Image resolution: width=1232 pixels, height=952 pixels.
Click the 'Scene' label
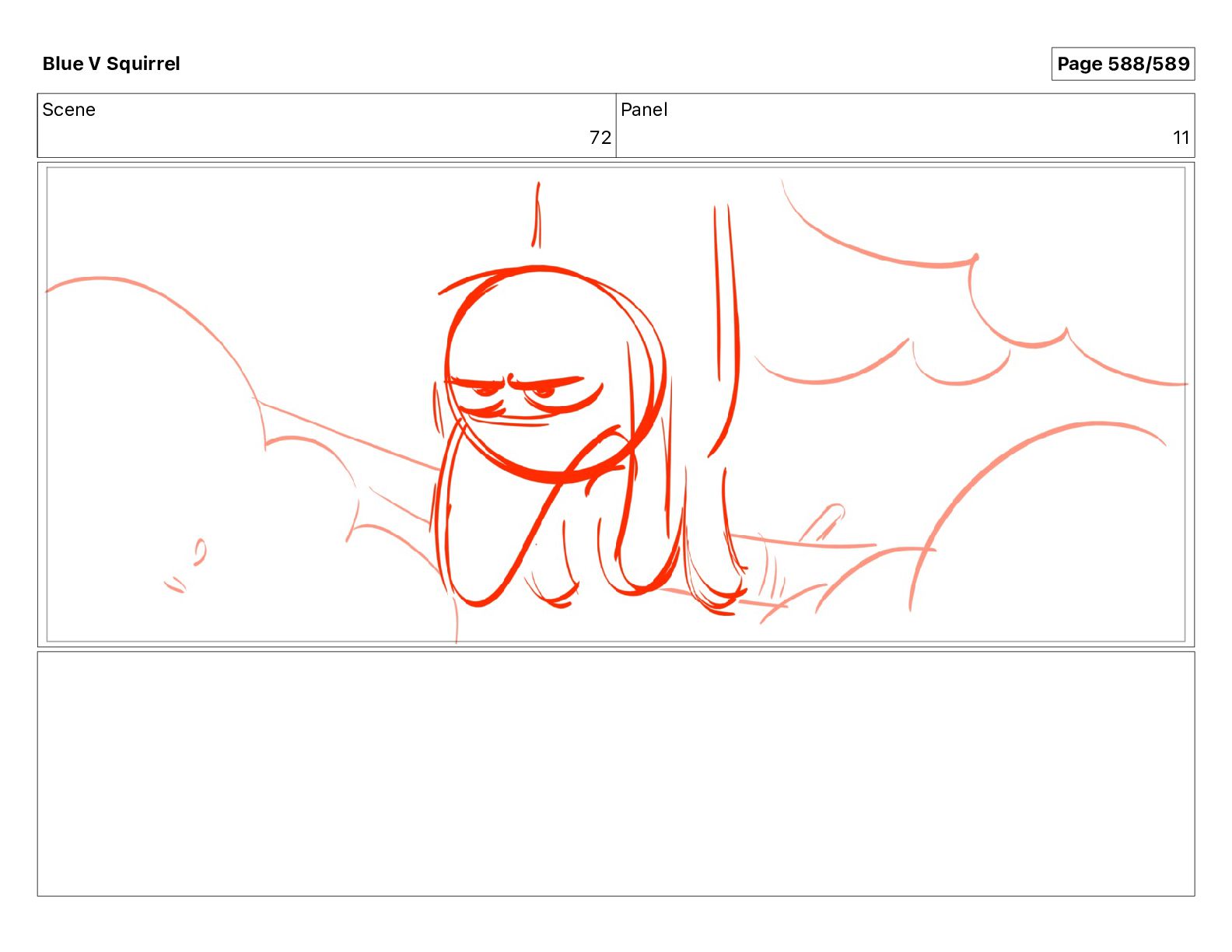[x=68, y=110]
